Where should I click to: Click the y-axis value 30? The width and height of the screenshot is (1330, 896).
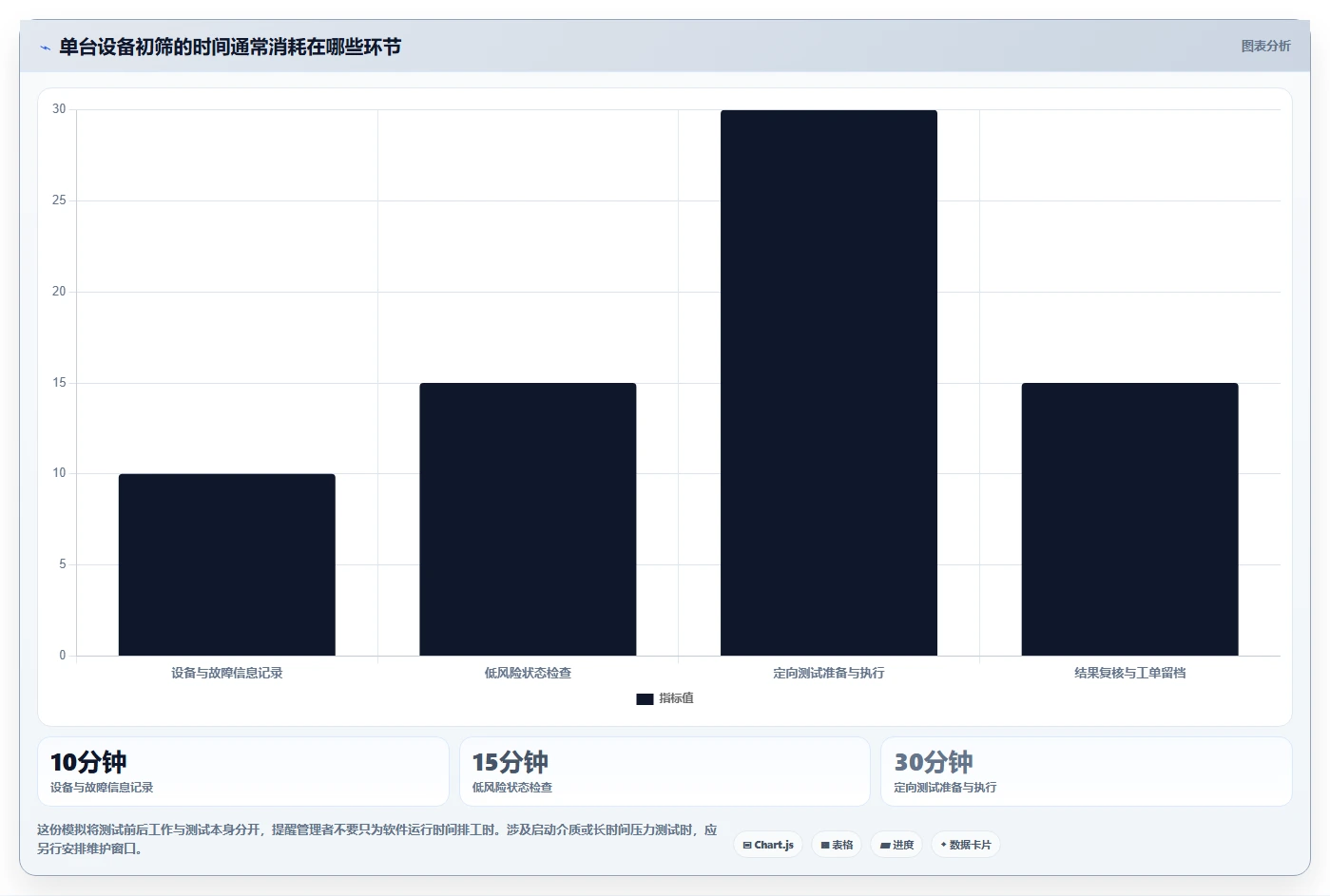59,109
